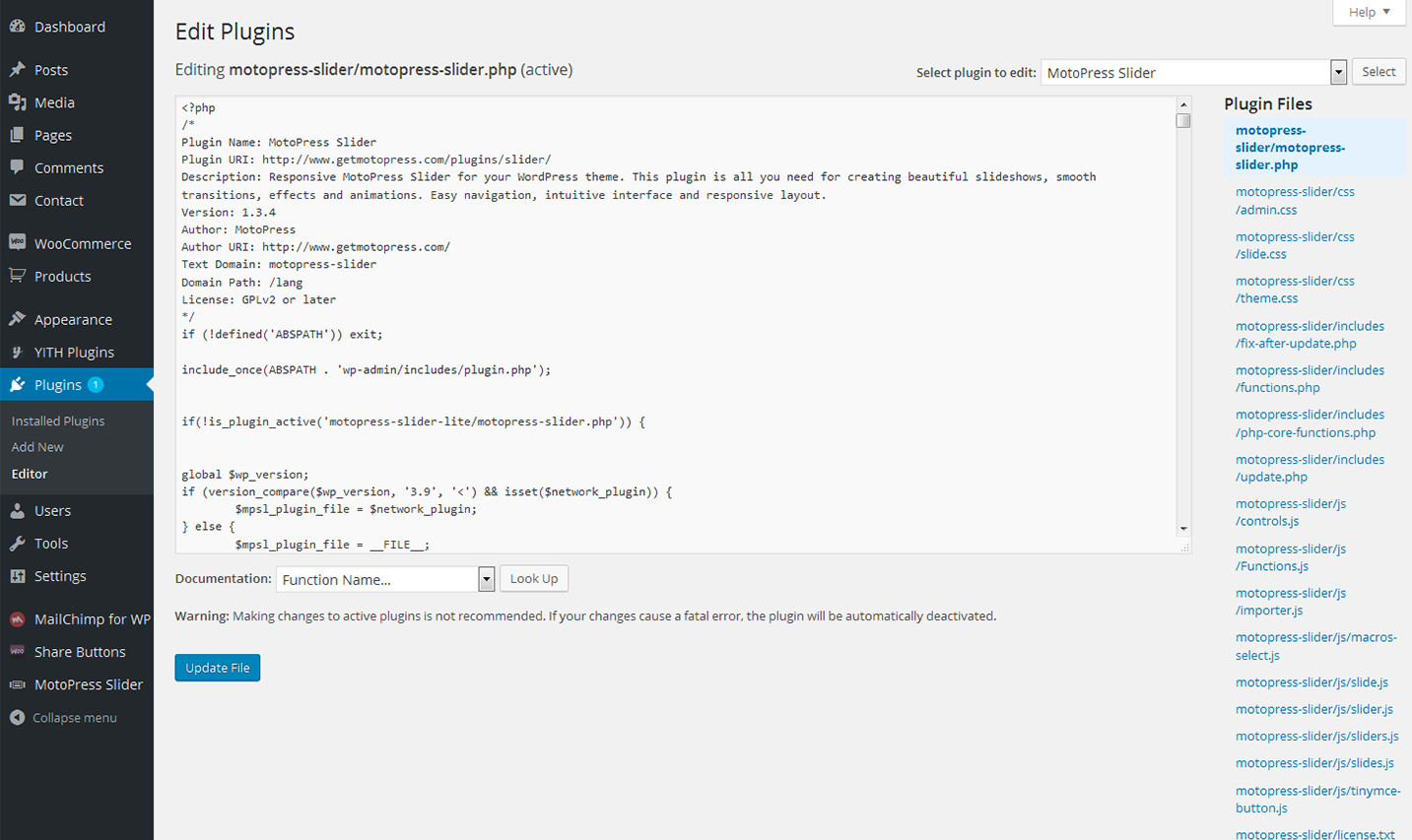Click the Users icon in sidebar
1412x840 pixels.
click(x=17, y=510)
